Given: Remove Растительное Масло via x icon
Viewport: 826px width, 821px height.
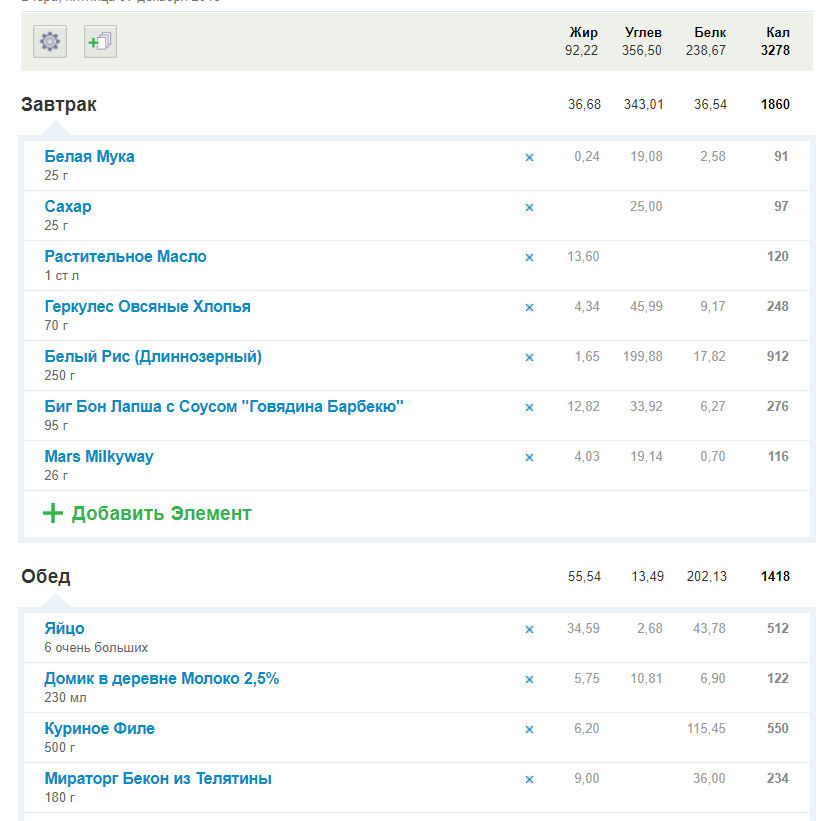Looking at the screenshot, I should pyautogui.click(x=530, y=257).
